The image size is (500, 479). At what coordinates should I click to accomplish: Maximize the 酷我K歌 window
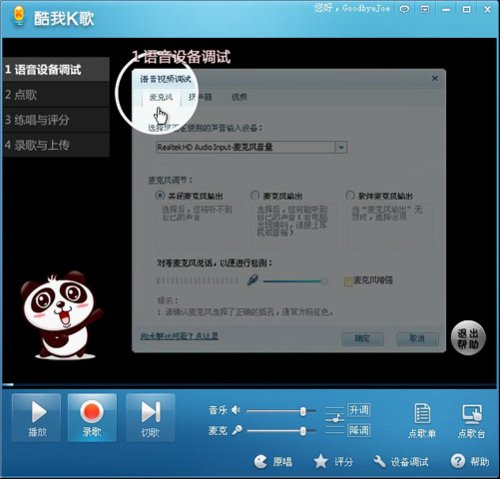click(467, 9)
